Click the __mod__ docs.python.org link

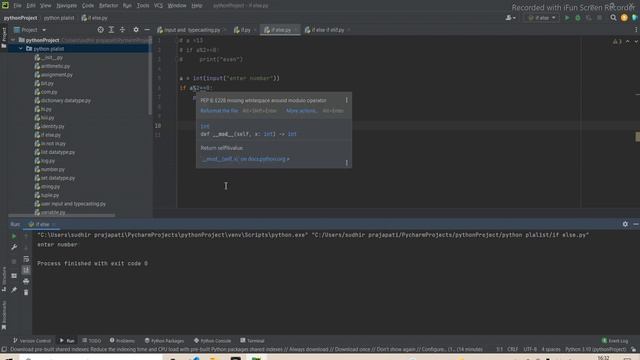[x=245, y=159]
